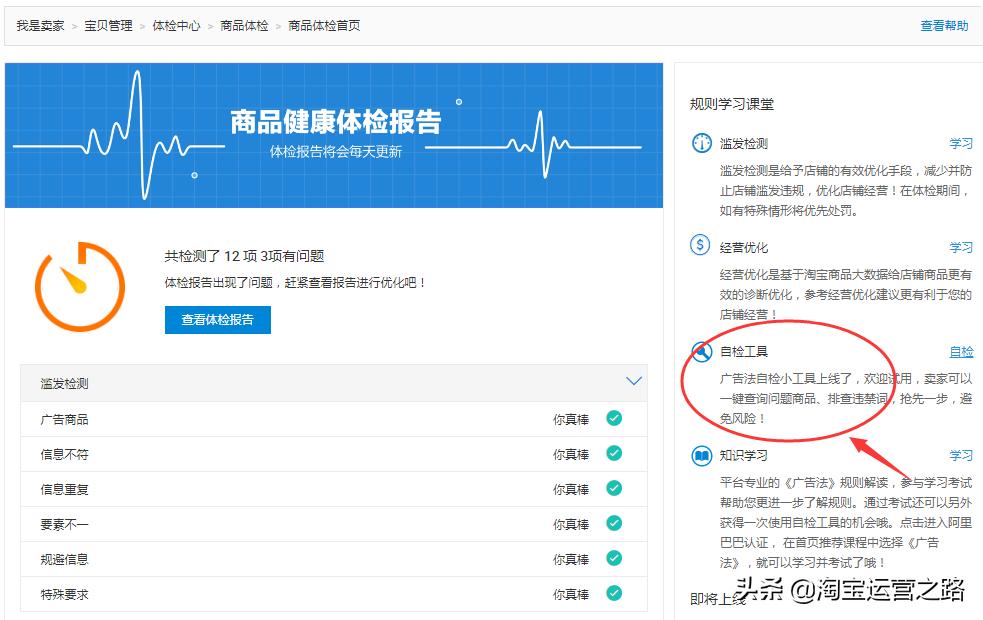This screenshot has height=620, width=983.
Task: Collapse the 滥发检测 section chevron
Action: (633, 381)
